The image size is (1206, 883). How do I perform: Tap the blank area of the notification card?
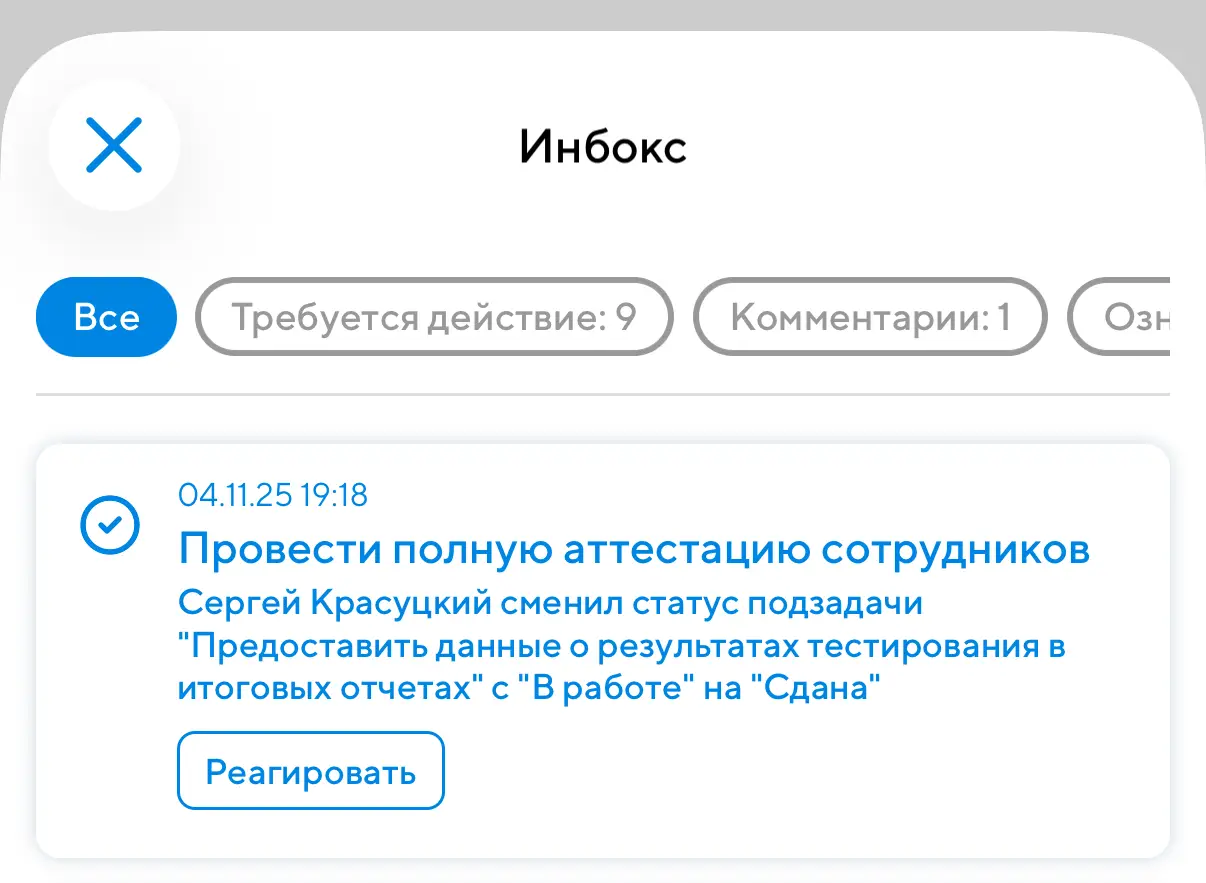[800, 780]
